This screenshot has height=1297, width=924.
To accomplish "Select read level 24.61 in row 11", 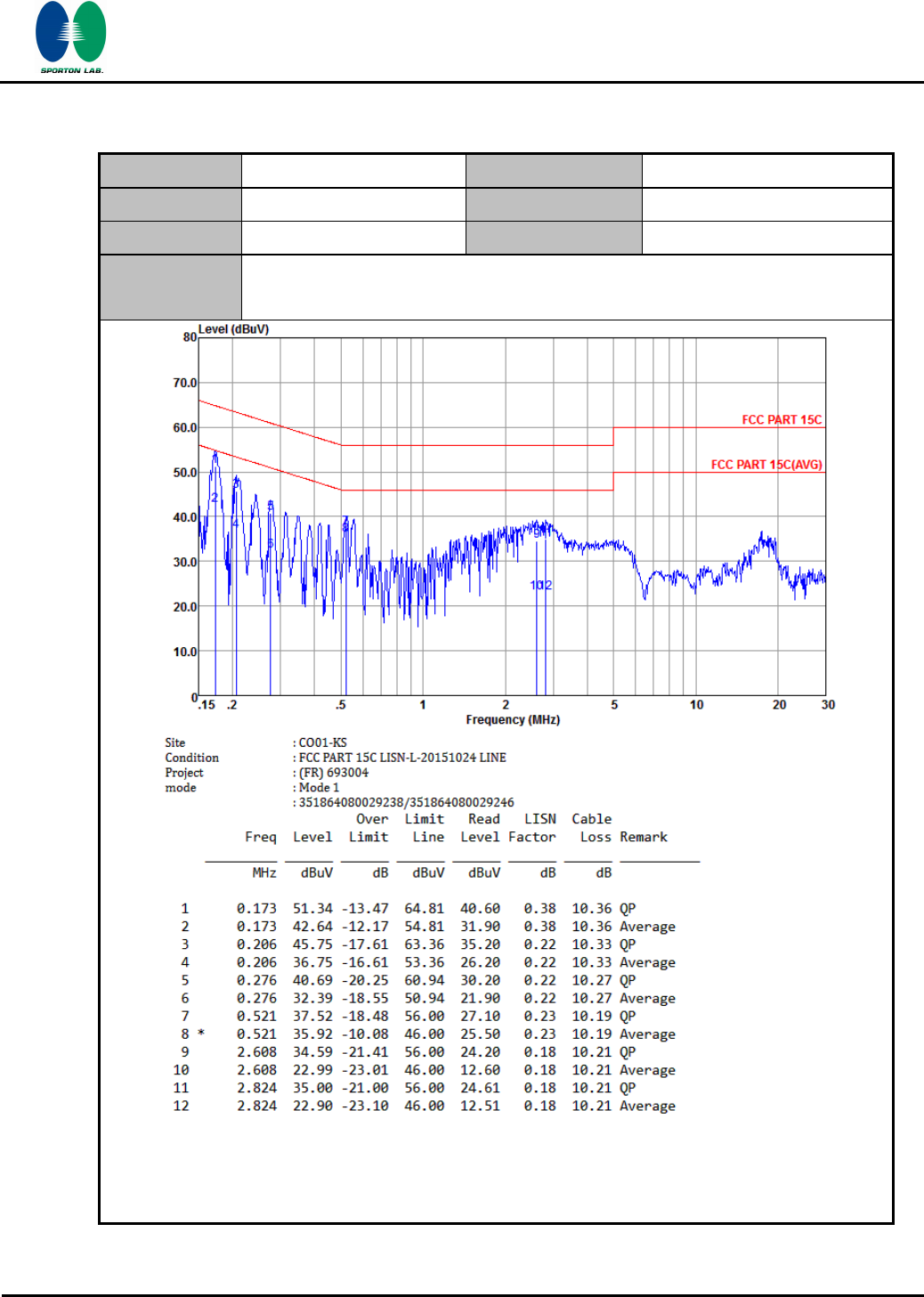I will point(480,1088).
